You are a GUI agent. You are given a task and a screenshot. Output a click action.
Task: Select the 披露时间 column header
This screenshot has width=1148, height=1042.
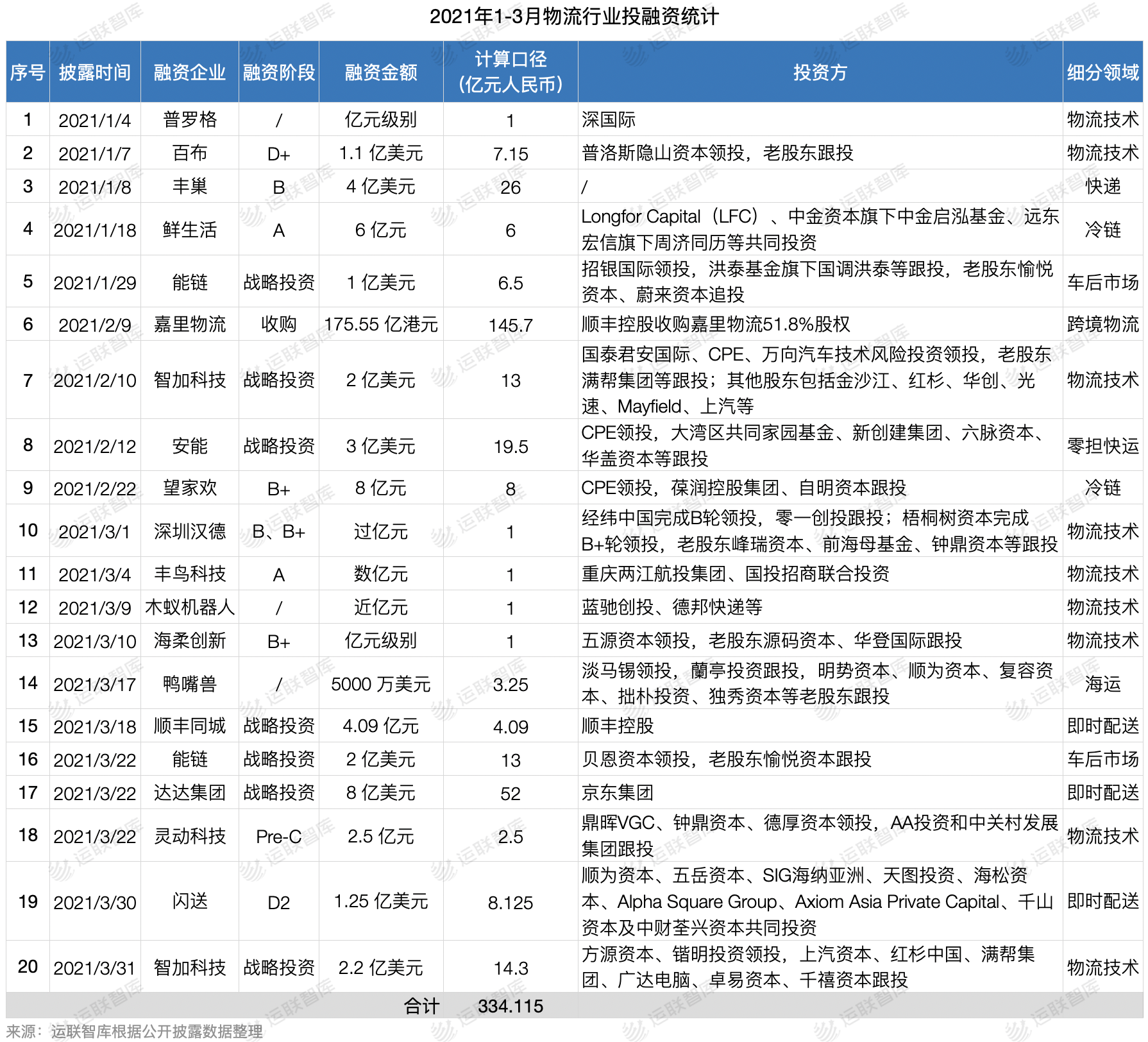tap(95, 73)
